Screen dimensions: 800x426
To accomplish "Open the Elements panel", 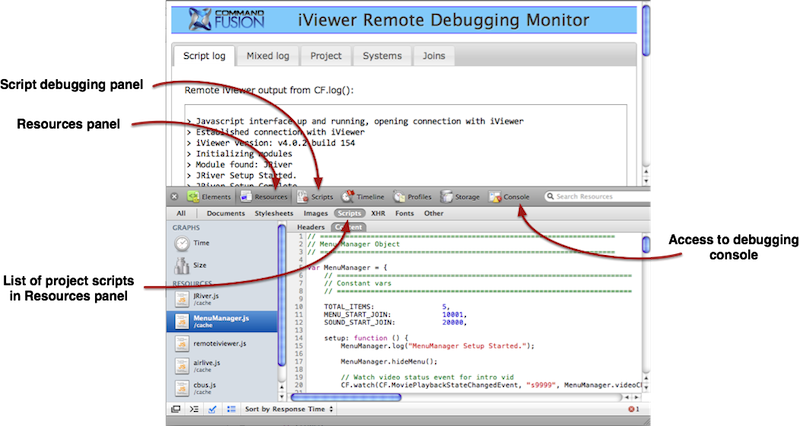I will pyautogui.click(x=209, y=196).
